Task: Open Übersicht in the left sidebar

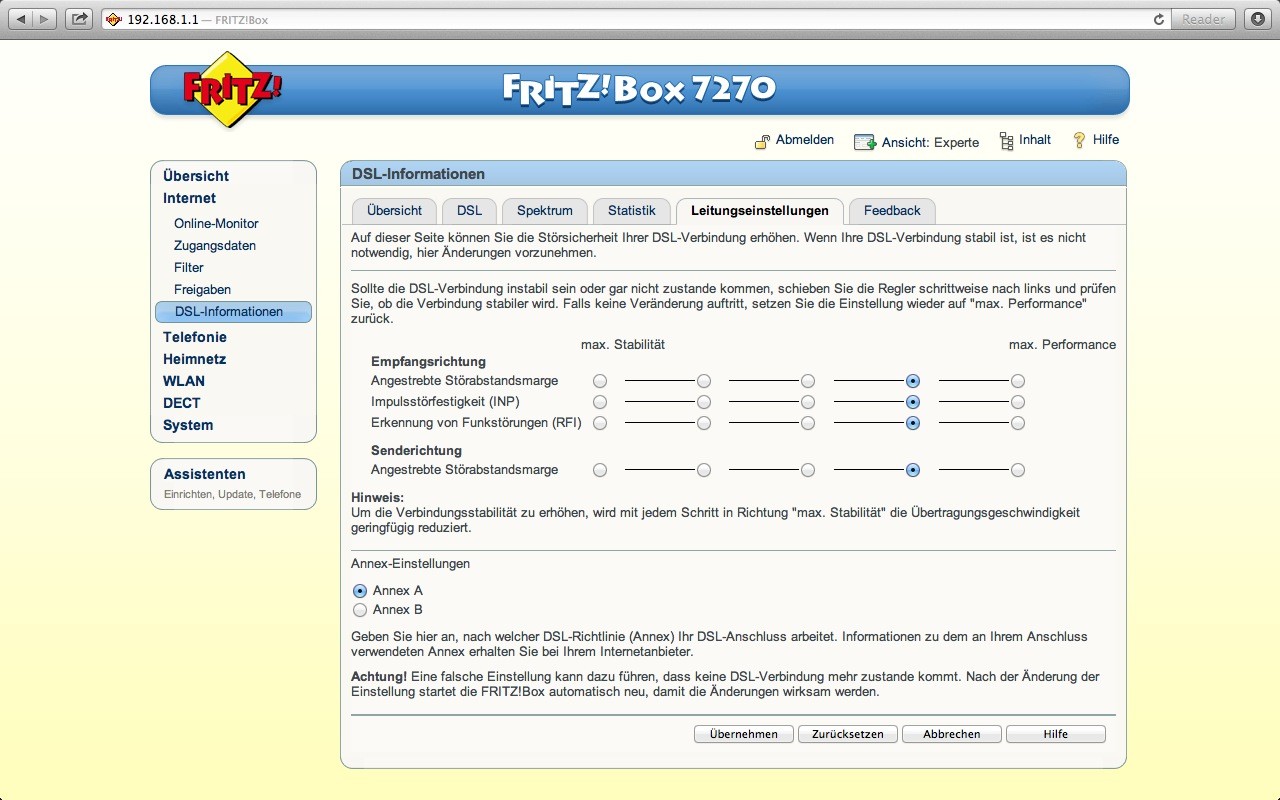Action: (x=196, y=176)
